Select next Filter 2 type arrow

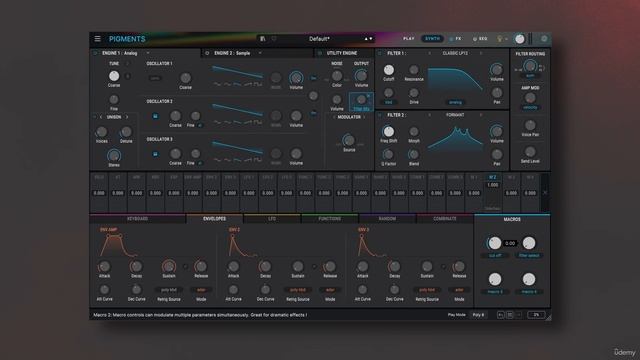(481, 115)
